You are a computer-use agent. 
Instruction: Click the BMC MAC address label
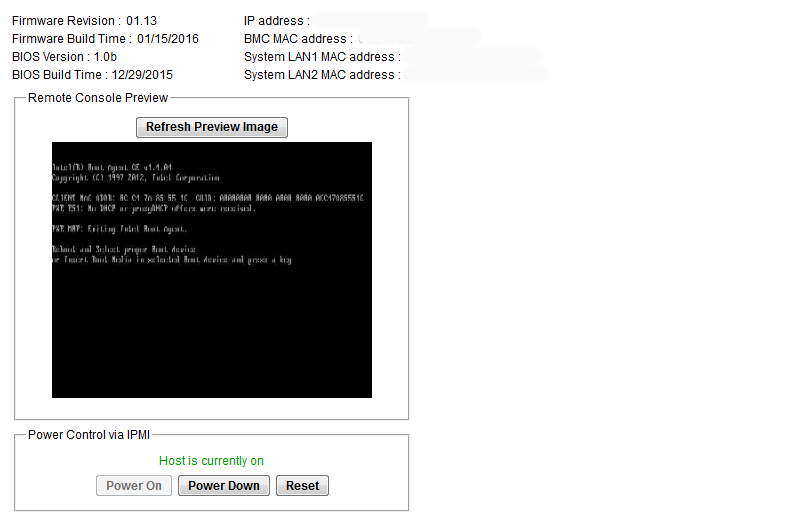(298, 39)
